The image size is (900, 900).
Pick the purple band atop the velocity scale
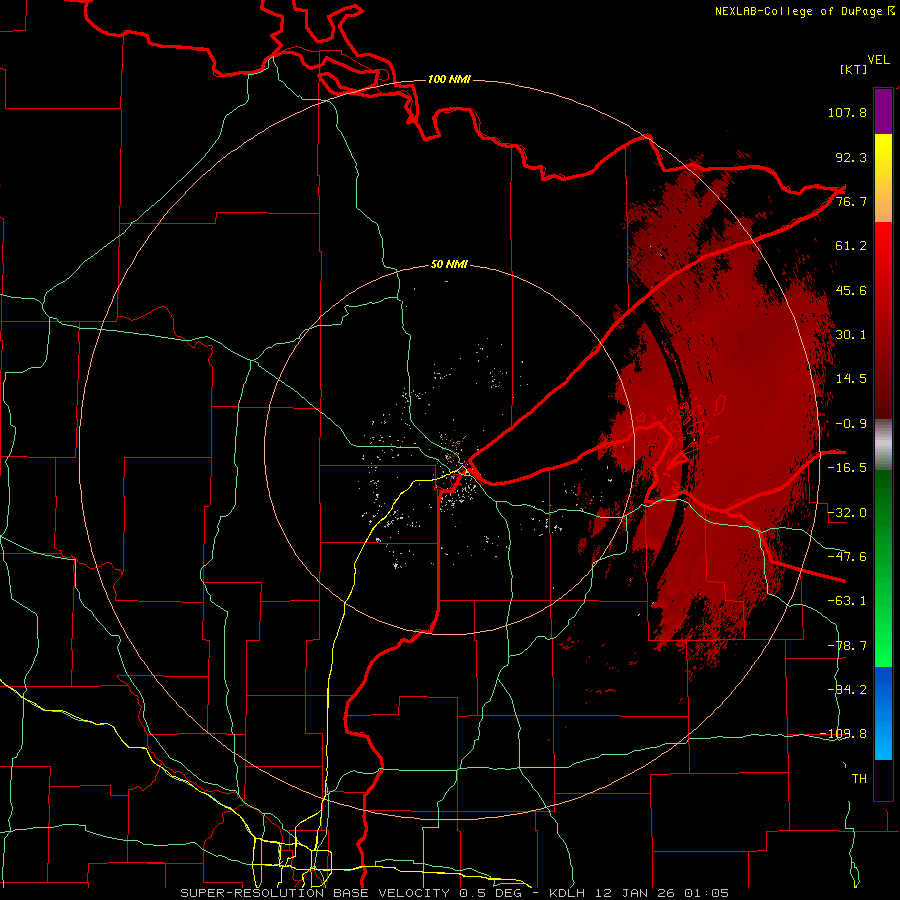883,112
